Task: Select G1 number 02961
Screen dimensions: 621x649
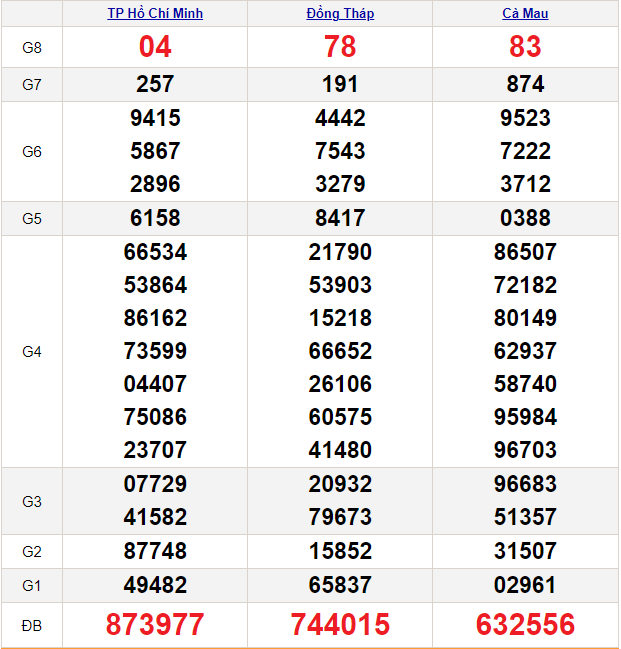Action: coord(525,585)
